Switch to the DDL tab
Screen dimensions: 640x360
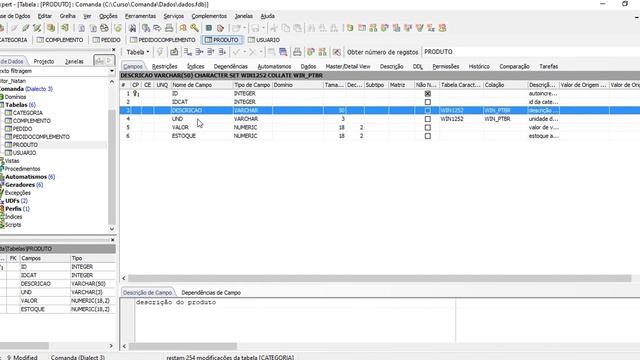pos(418,67)
